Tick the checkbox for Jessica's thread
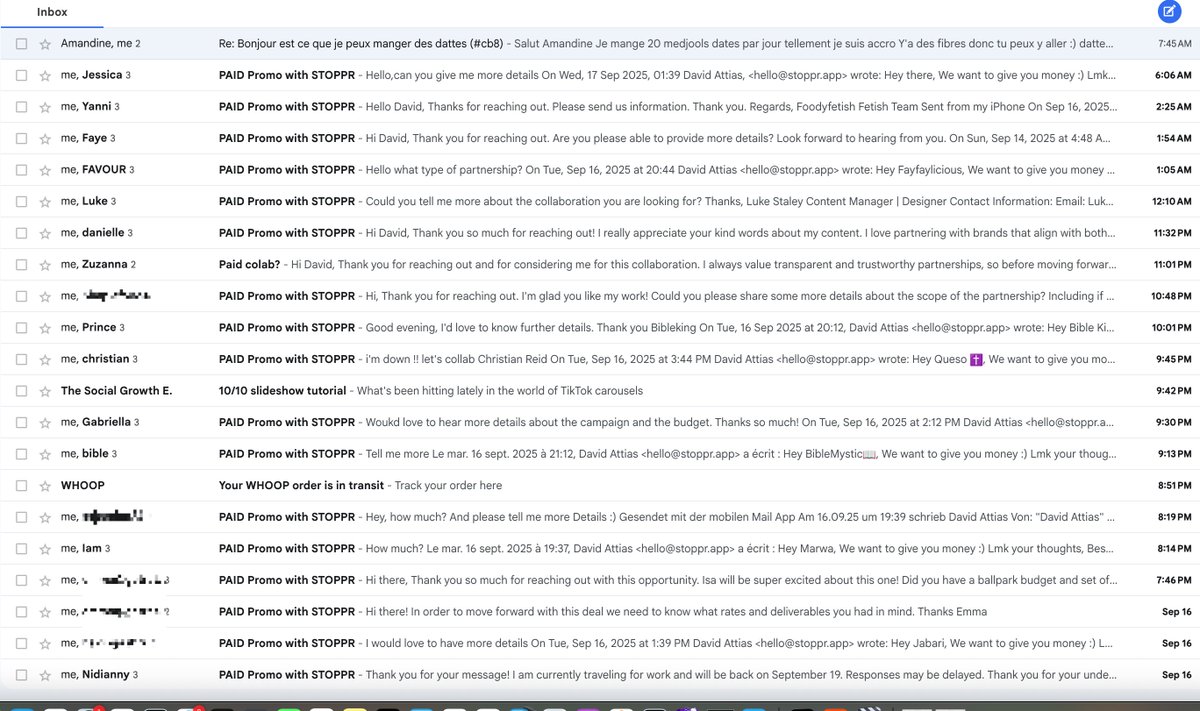The image size is (1200, 711). 22,75
